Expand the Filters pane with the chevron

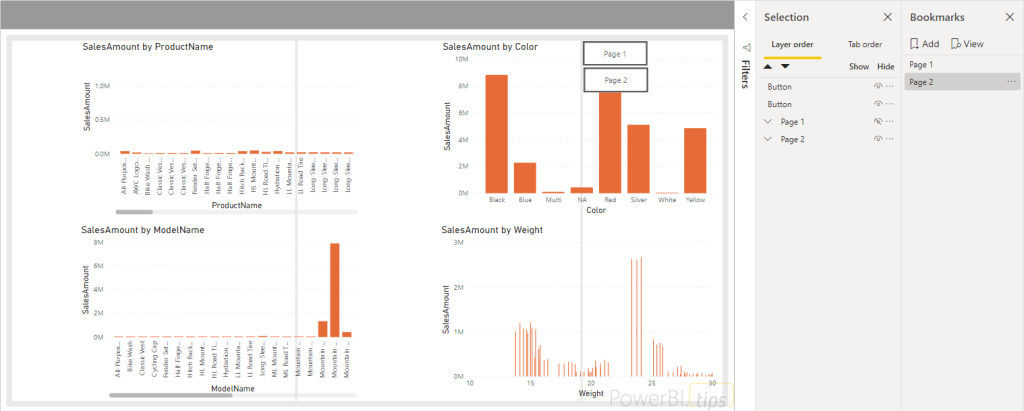click(745, 17)
